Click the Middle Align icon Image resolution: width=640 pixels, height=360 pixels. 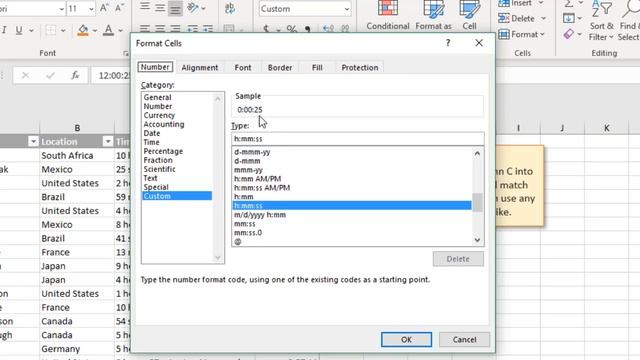tap(160, 7)
